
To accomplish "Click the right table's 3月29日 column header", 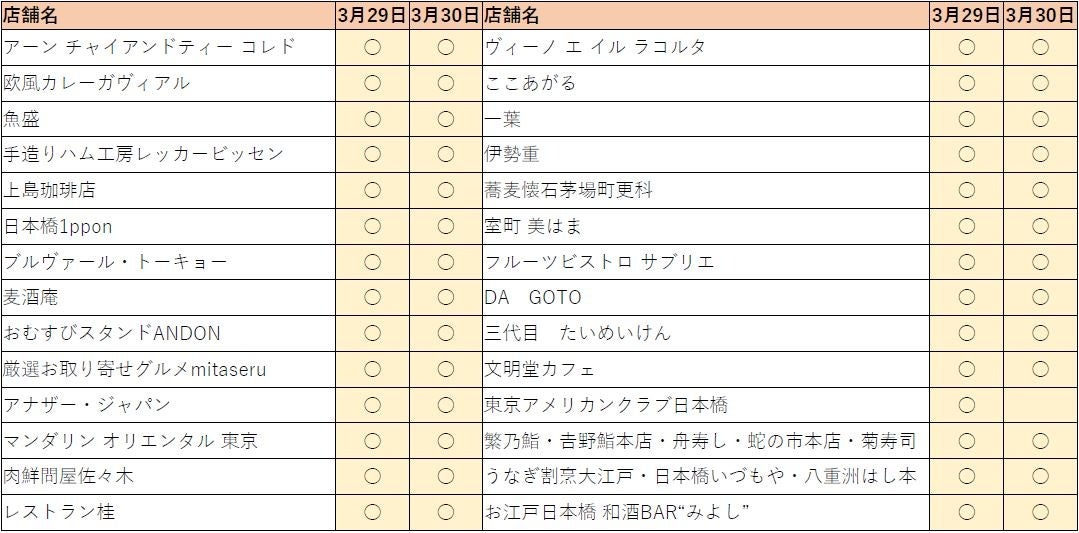I will tap(966, 15).
